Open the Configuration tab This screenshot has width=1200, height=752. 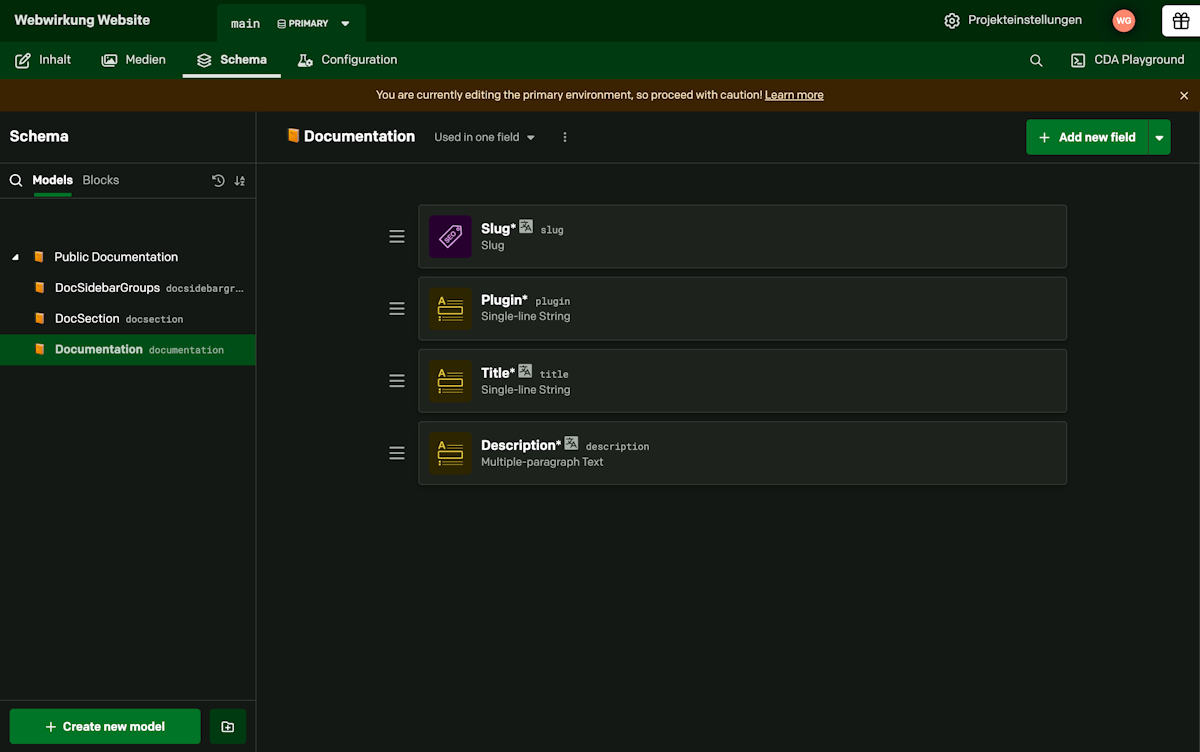pos(348,60)
